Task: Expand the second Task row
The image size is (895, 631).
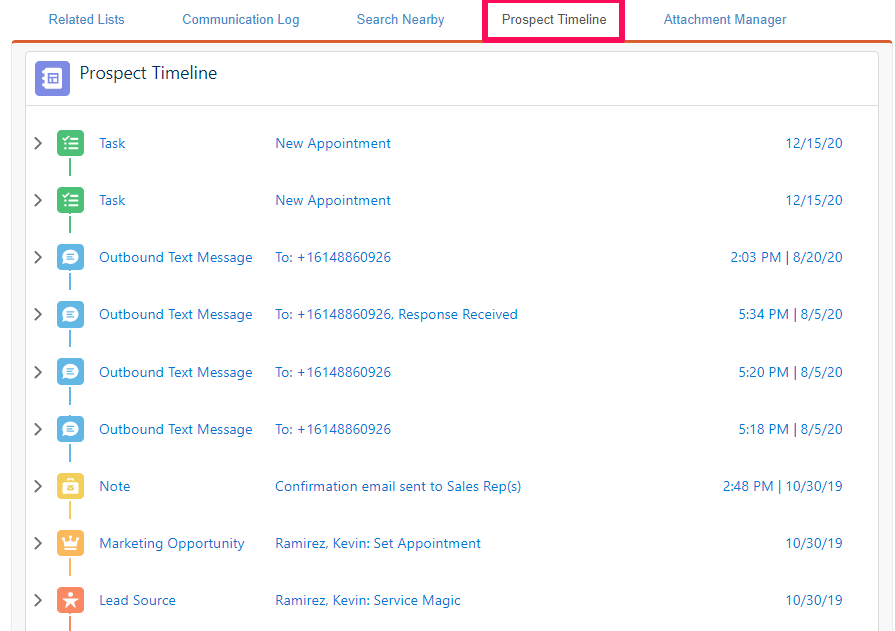Action: click(x=38, y=200)
